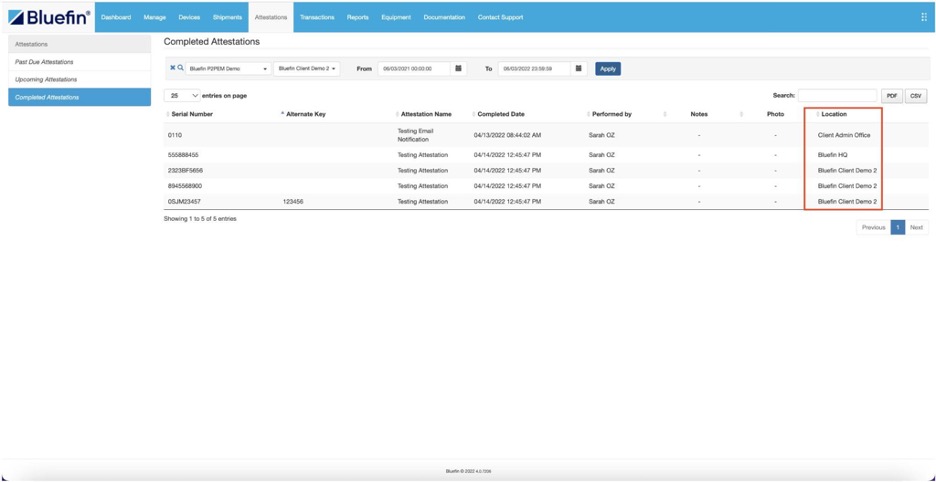Viewport: 936px width, 482px height.
Task: Click serial number 0110
Action: coord(175,136)
